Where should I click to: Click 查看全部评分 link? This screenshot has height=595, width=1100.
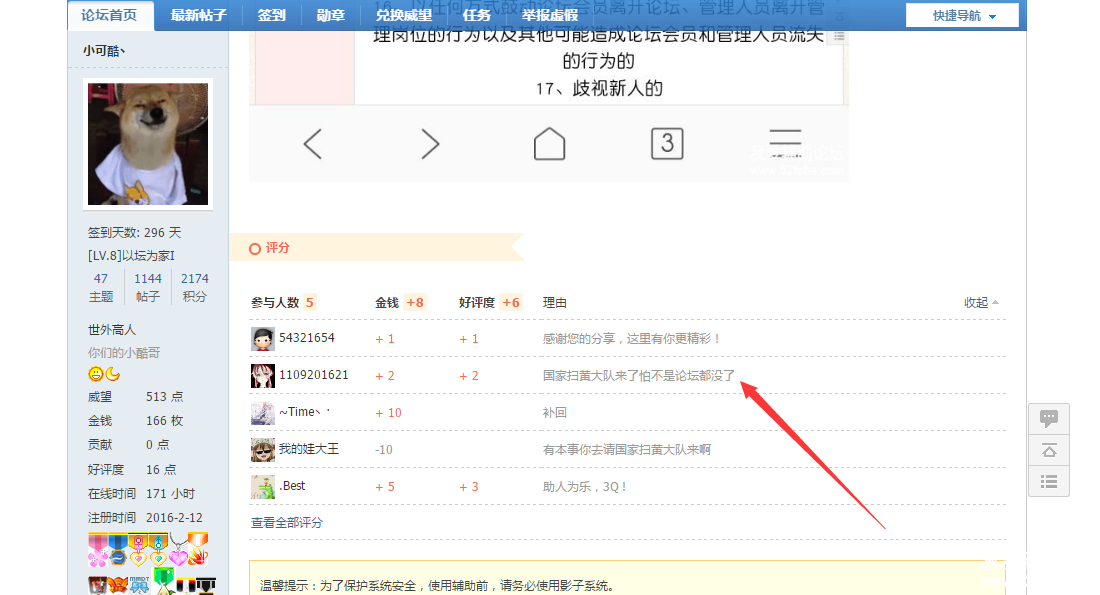point(286,523)
